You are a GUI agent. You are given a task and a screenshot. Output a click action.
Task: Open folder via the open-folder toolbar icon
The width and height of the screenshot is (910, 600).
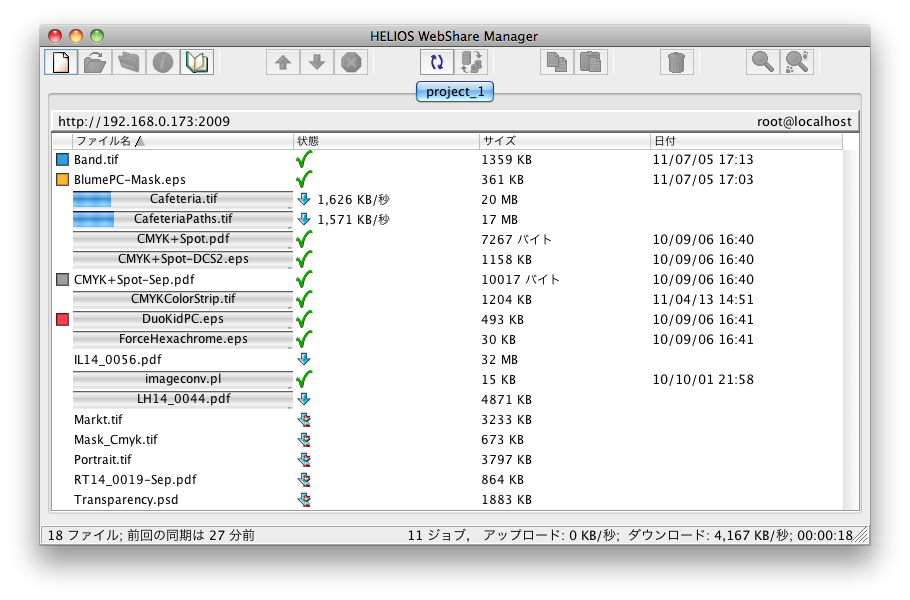tap(95, 62)
